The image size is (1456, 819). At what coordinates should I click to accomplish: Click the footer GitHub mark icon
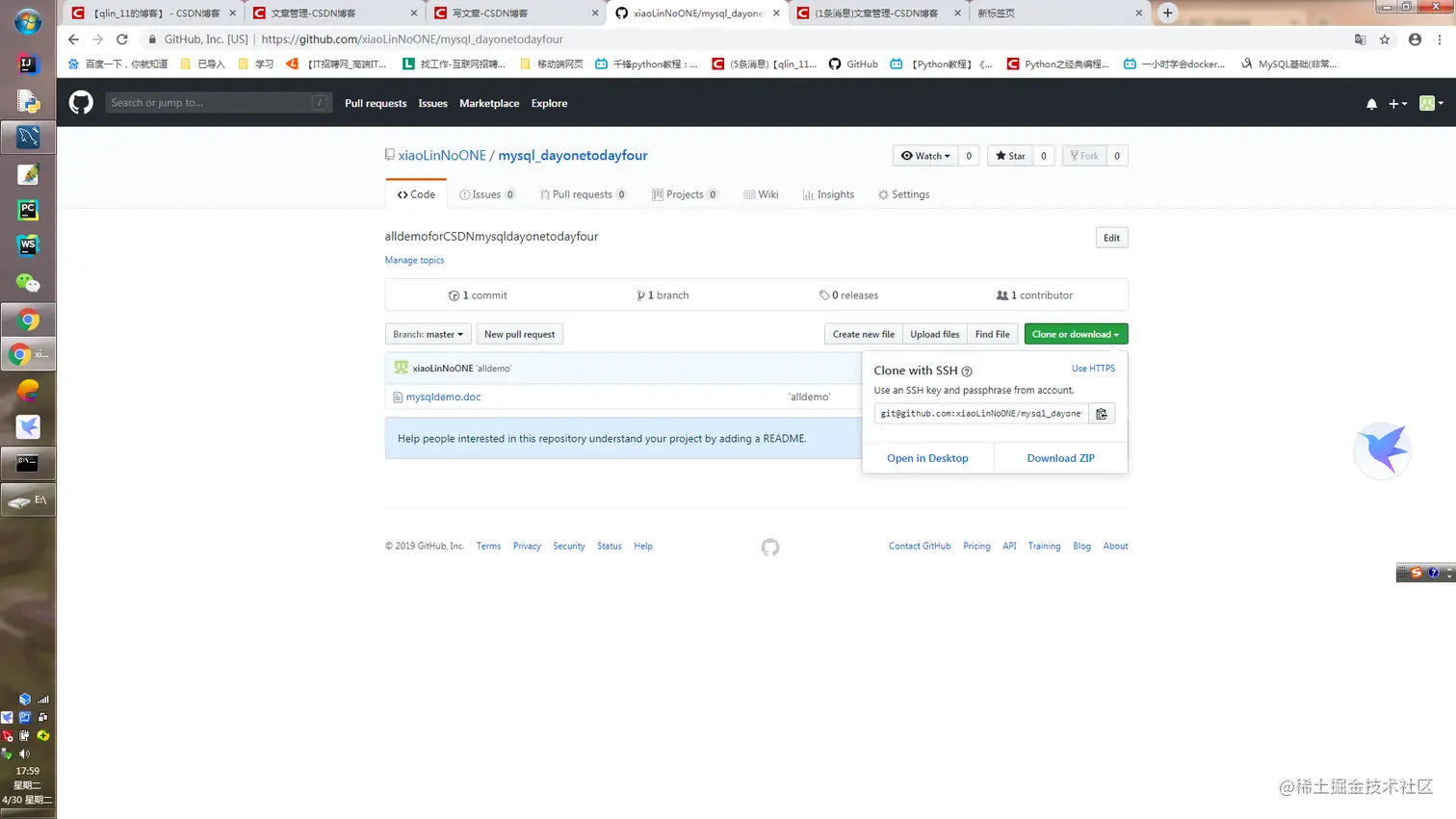[769, 548]
